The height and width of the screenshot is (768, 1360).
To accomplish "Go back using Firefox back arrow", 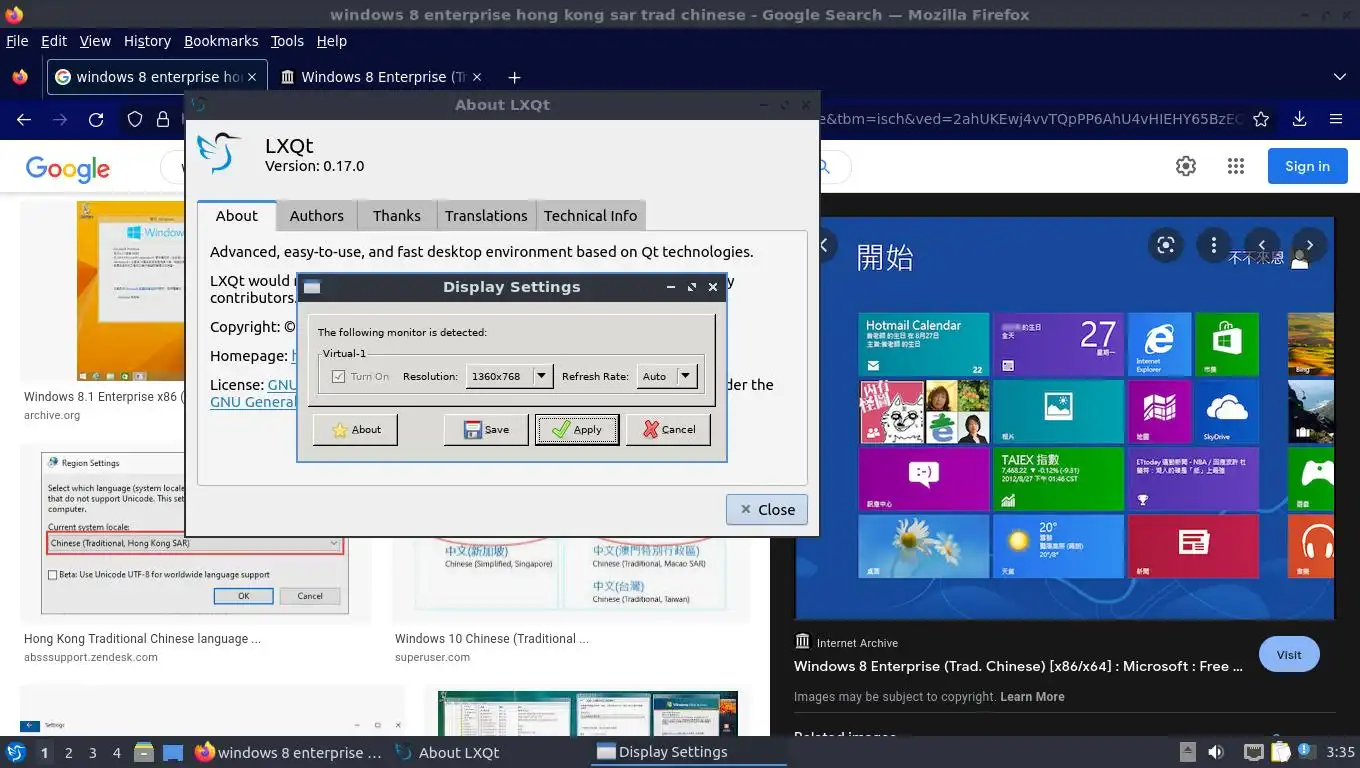I will pos(24,120).
